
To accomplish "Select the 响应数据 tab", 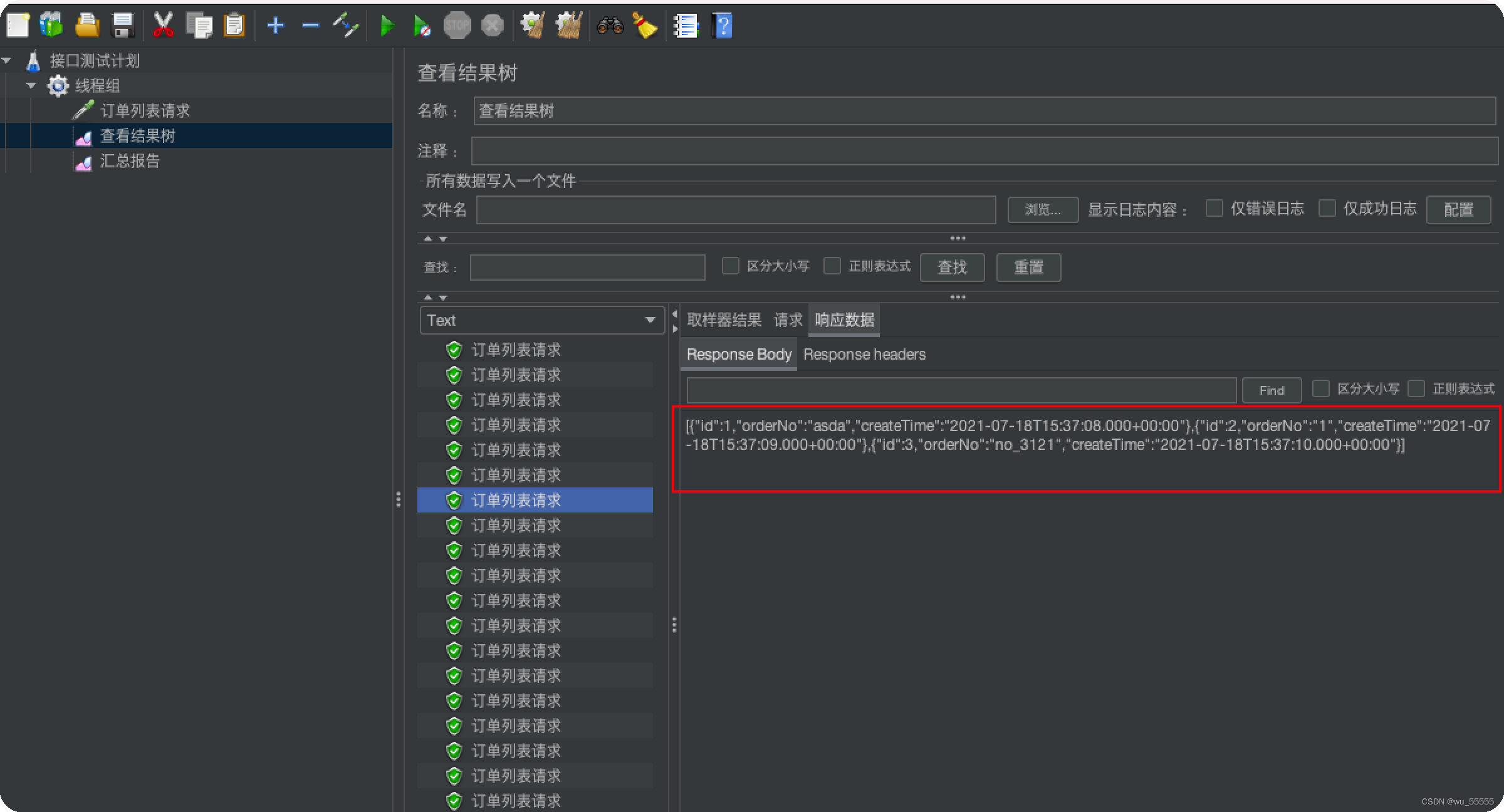I will point(844,320).
